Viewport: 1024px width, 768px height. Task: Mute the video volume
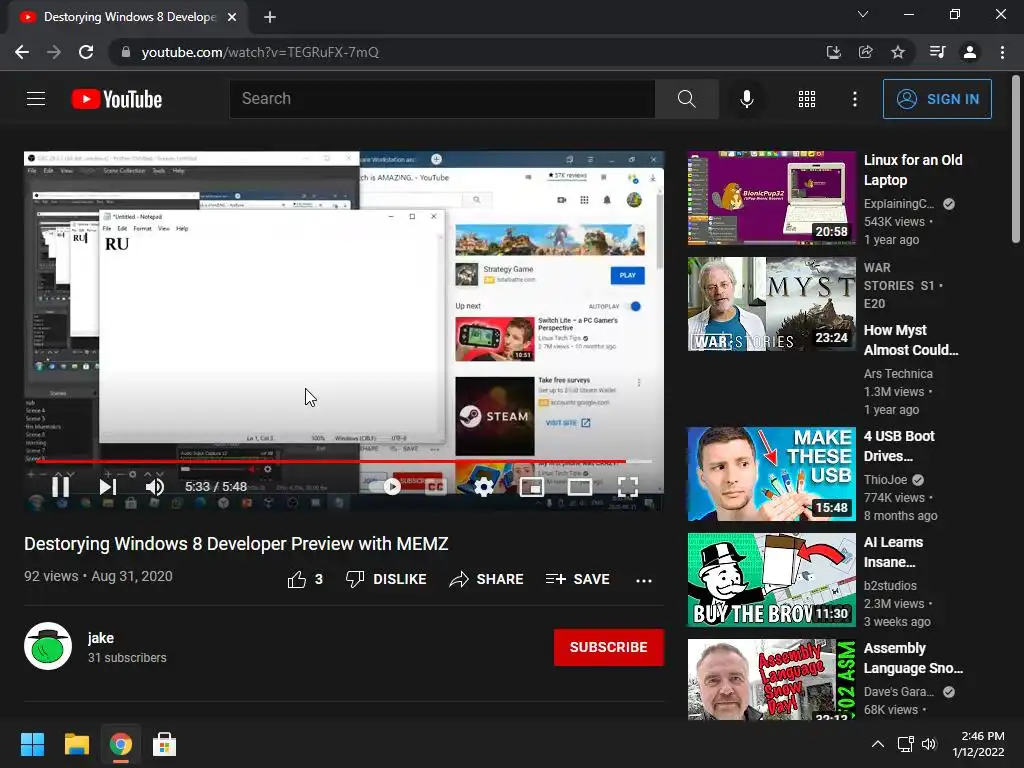point(155,487)
